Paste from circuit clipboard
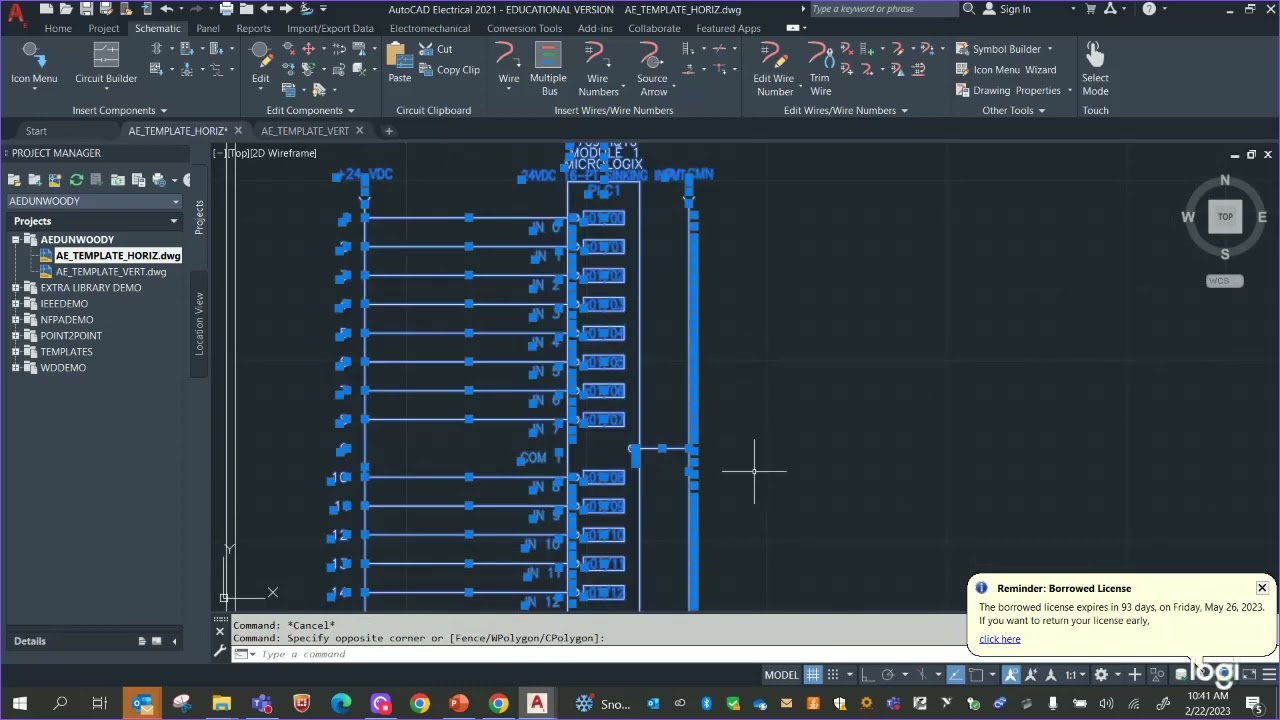 pyautogui.click(x=399, y=63)
